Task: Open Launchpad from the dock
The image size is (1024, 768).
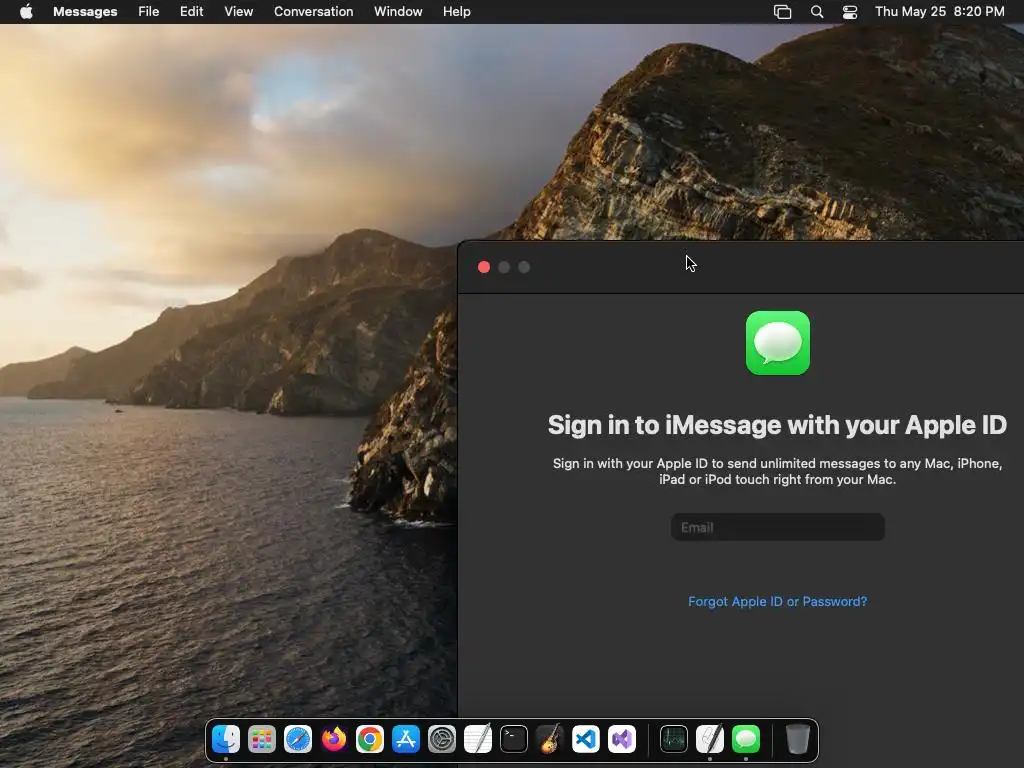Action: click(x=262, y=739)
